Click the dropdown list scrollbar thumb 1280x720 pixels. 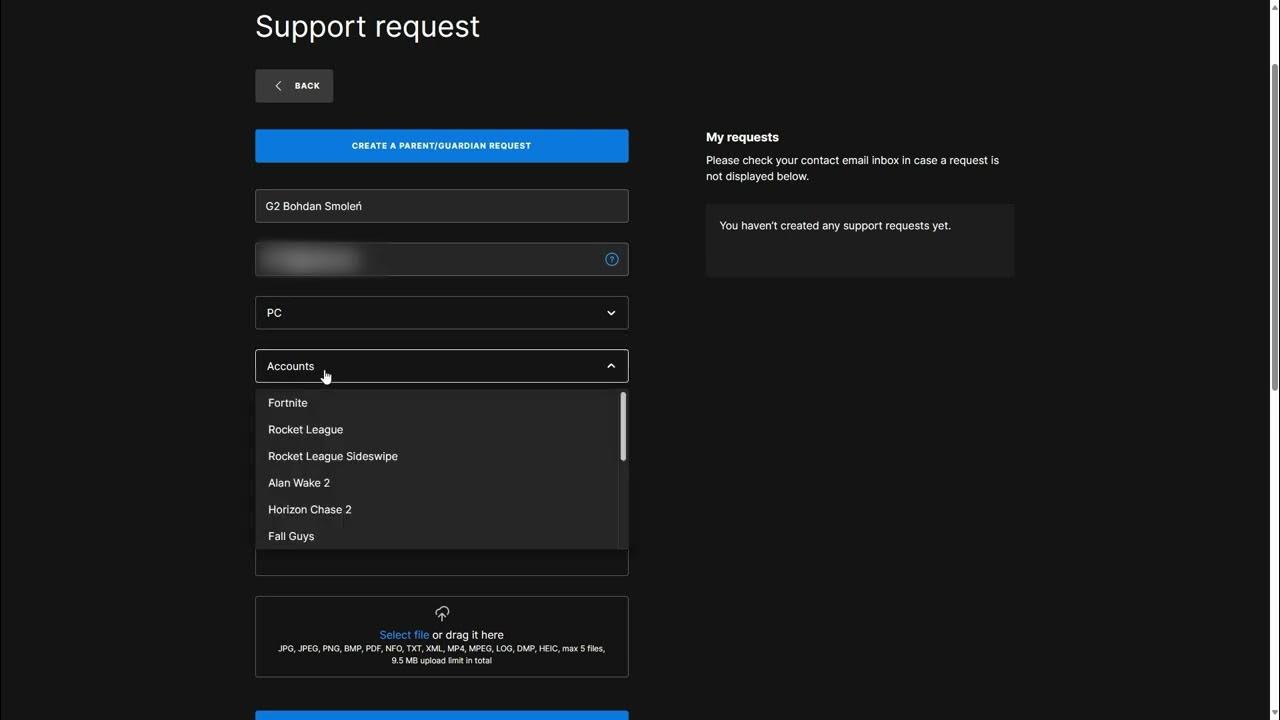(x=623, y=427)
